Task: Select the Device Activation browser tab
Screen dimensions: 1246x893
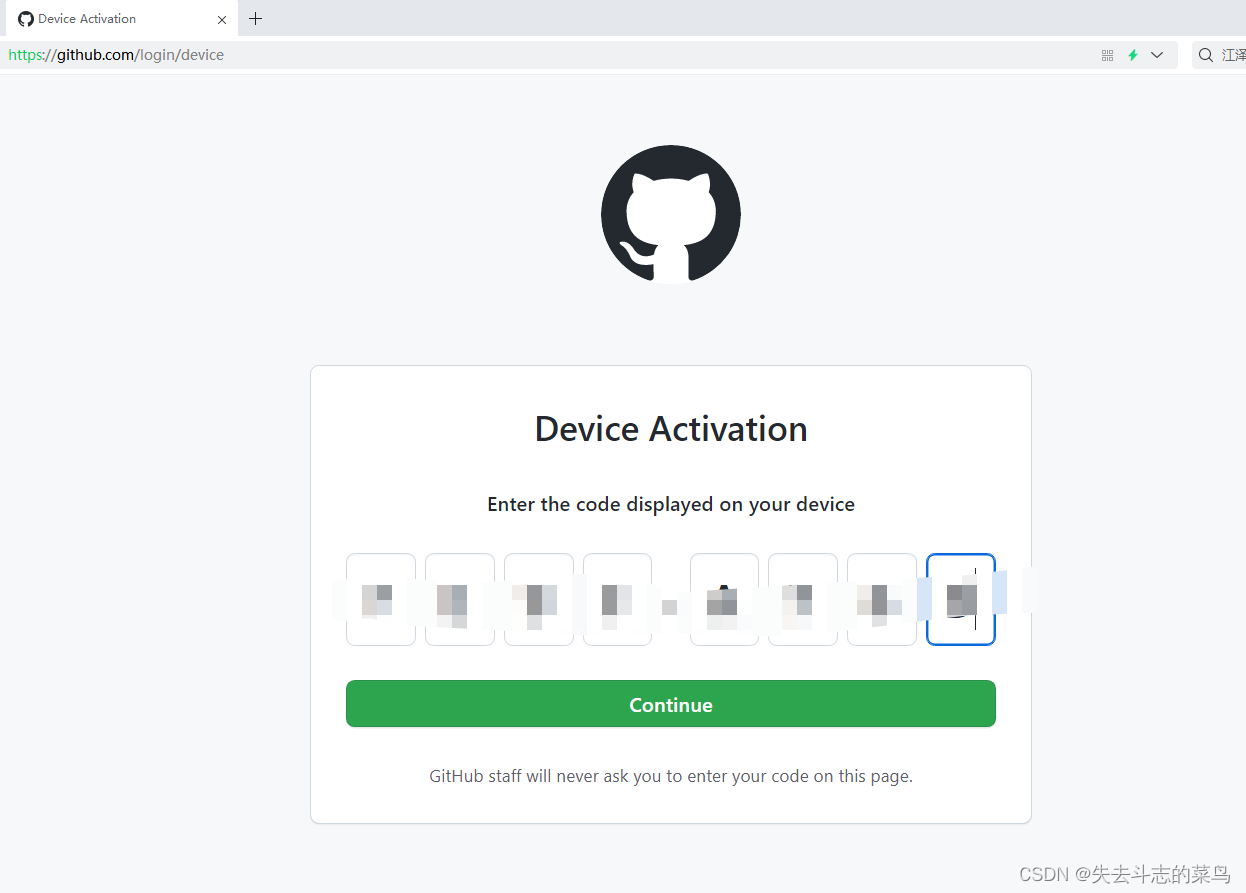Action: click(120, 18)
